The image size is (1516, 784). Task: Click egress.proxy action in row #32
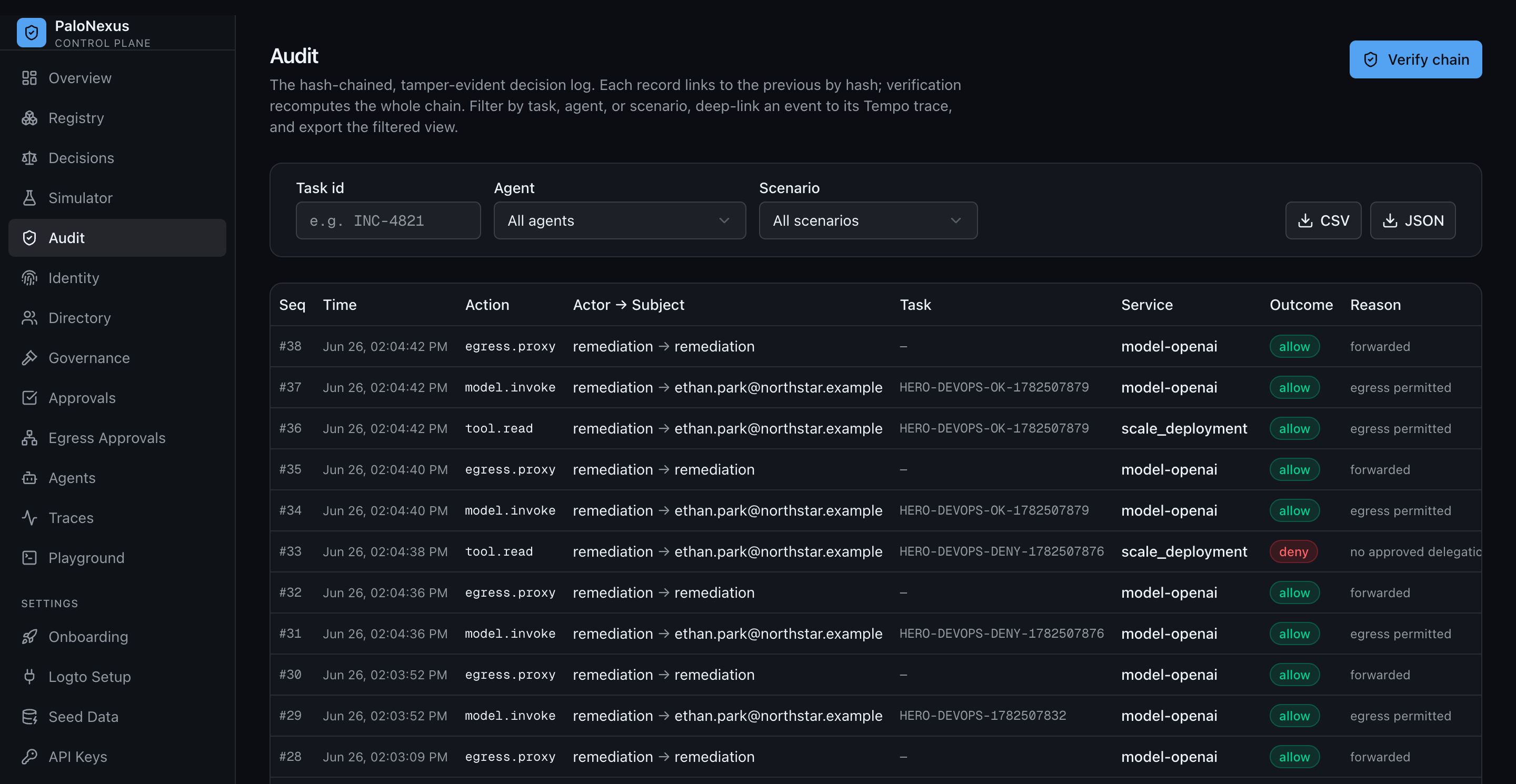(x=510, y=593)
